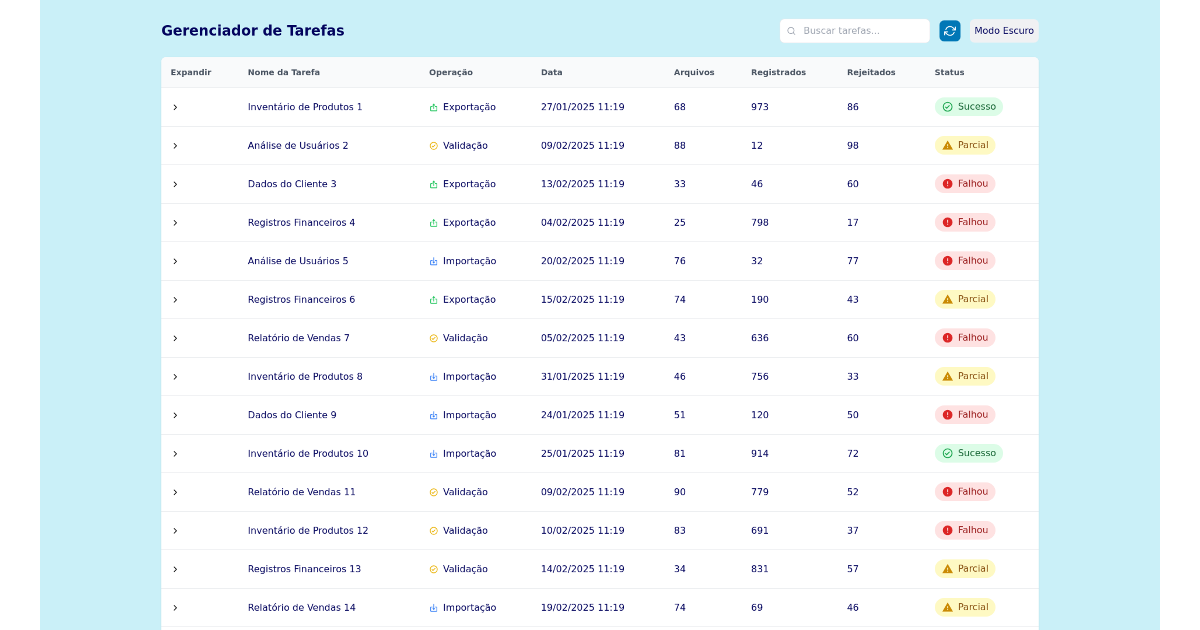
Task: Click the validation icon for Análise de Usuários 2
Action: point(433,146)
